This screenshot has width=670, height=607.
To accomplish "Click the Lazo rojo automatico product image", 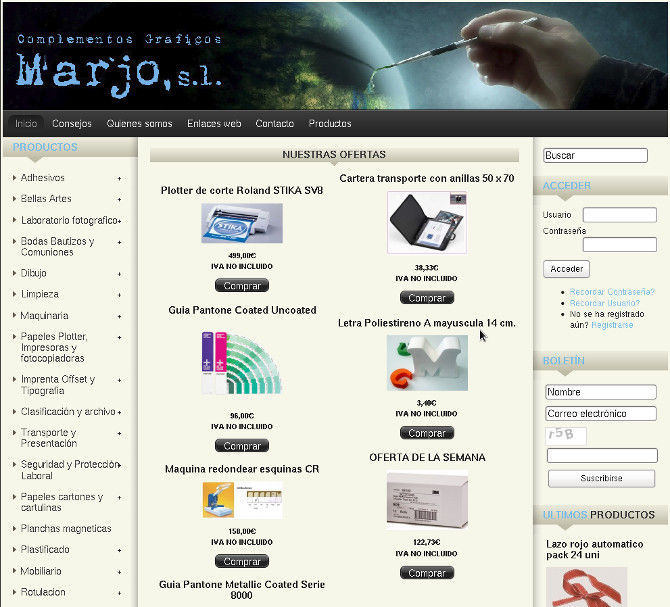I will 586,587.
